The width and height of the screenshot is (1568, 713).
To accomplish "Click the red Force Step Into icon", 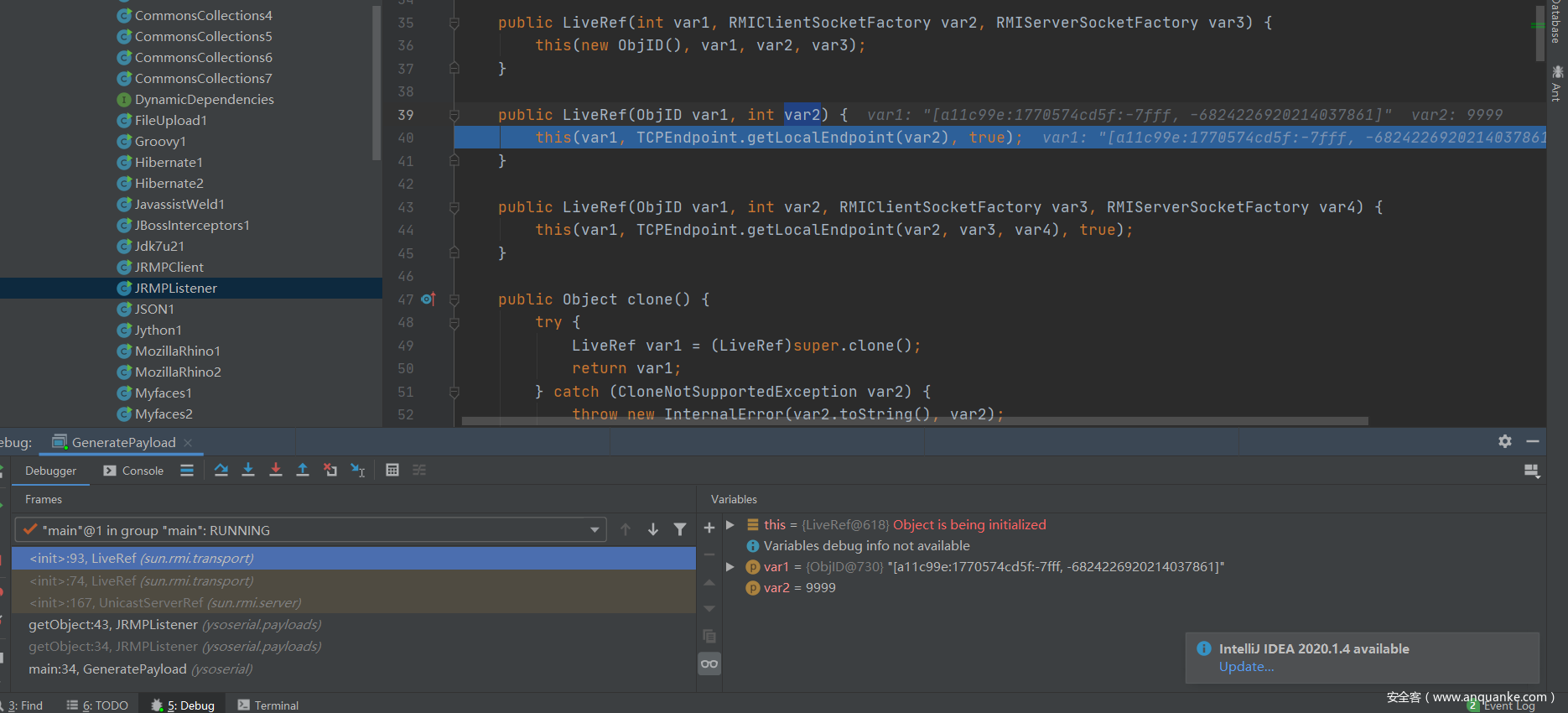I will 276,471.
